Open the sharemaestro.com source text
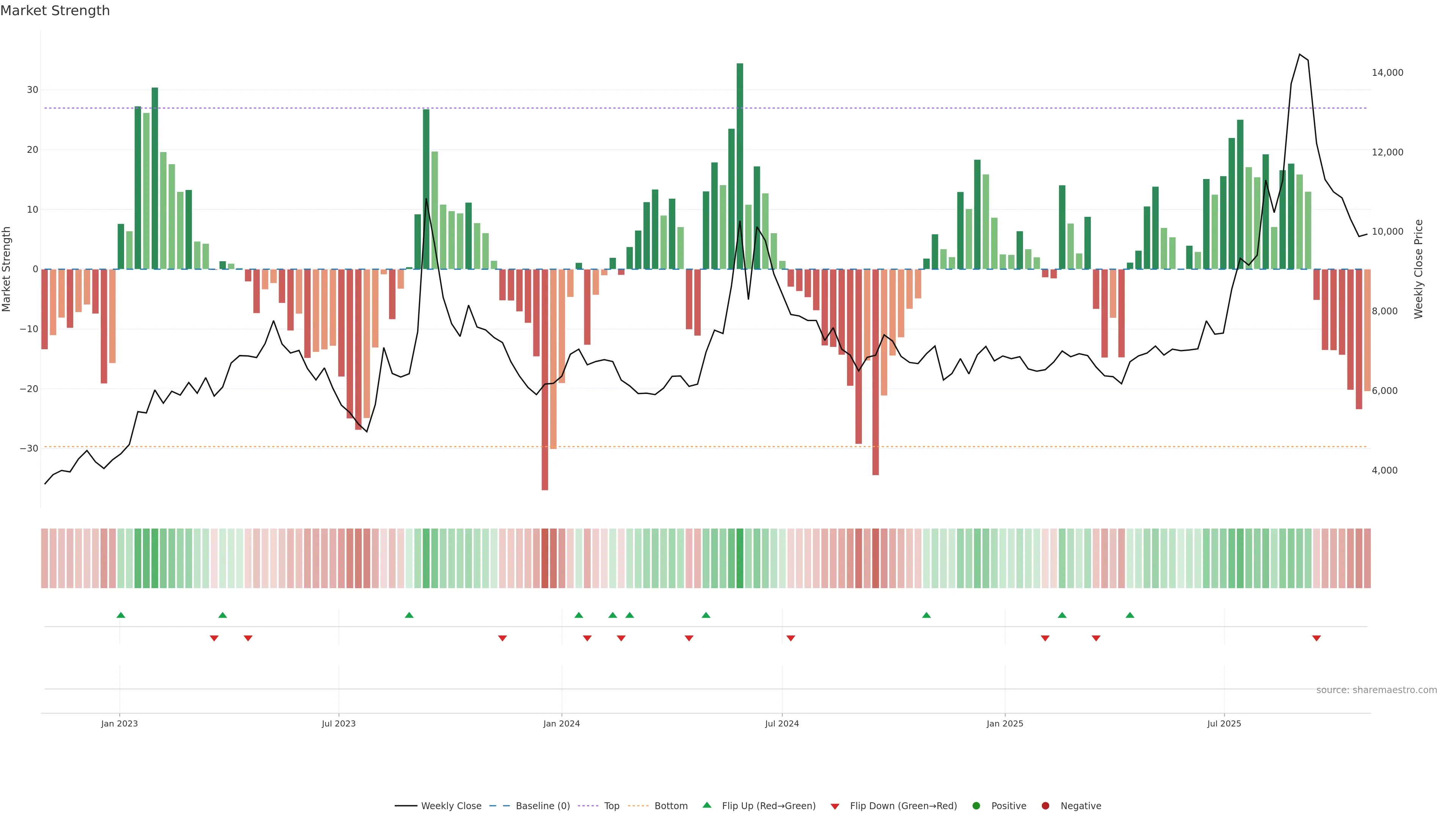The image size is (1456, 819). (x=1376, y=690)
